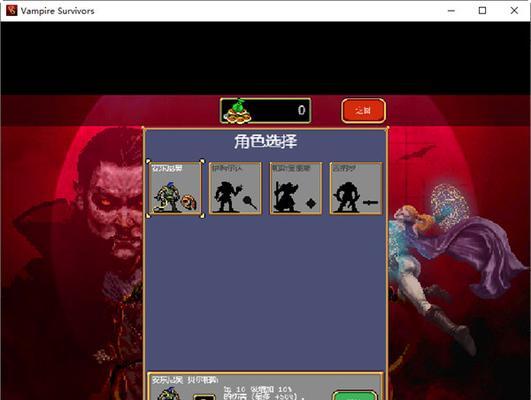531x400 pixels.
Task: Close the Vampire Survivors window
Action: [x=514, y=10]
